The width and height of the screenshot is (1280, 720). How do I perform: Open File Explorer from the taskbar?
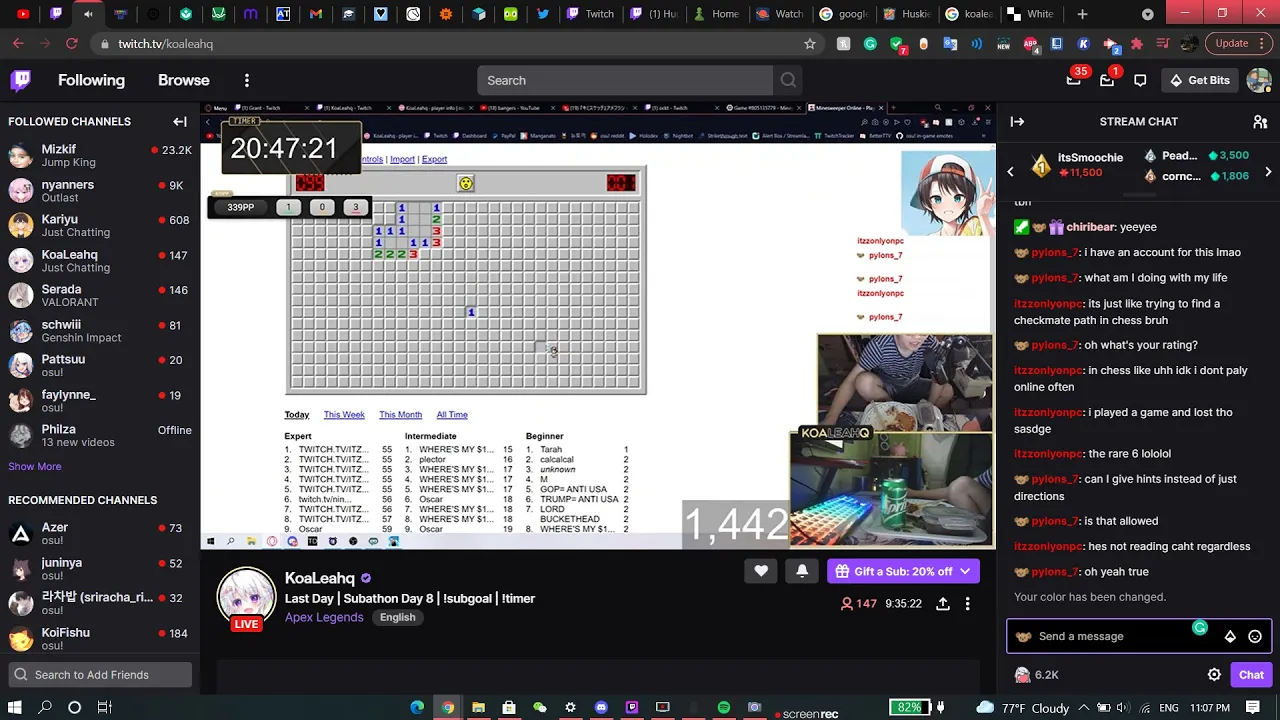point(478,707)
